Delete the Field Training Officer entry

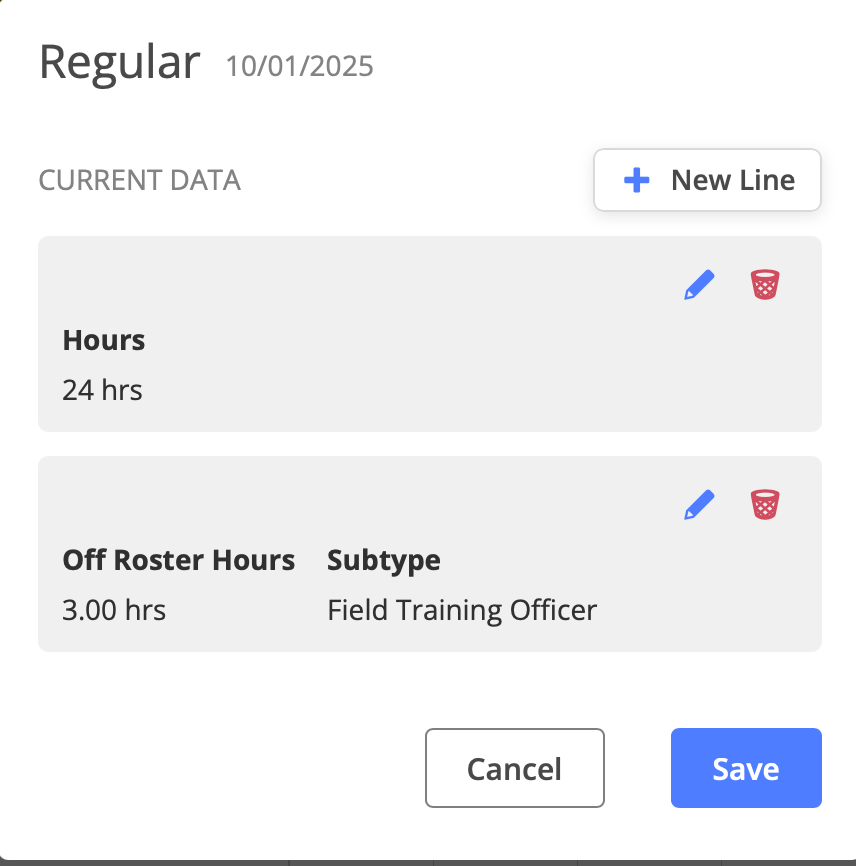pos(765,505)
